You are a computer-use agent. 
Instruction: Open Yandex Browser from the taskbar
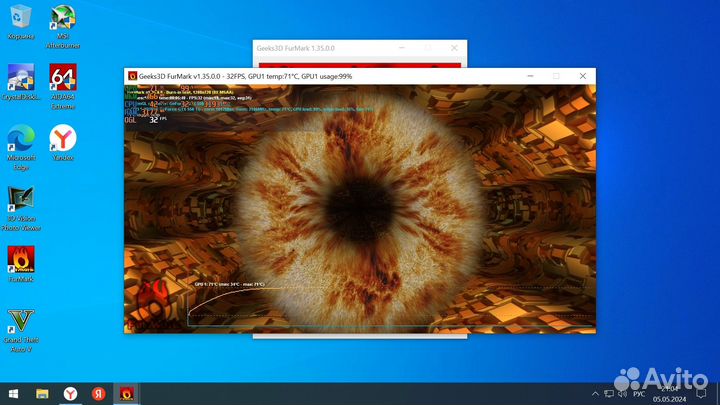[x=70, y=394]
